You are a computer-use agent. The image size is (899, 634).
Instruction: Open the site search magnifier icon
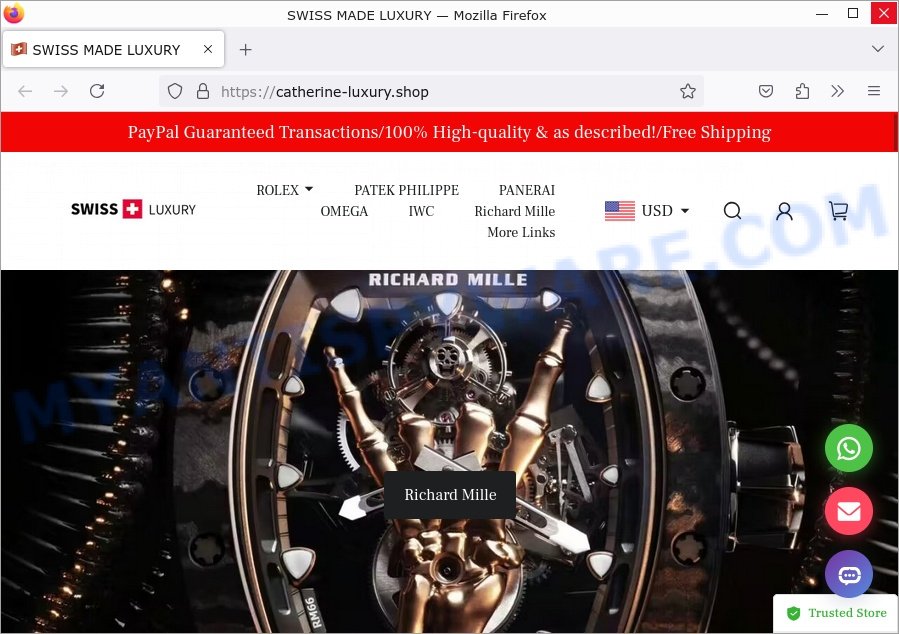(732, 211)
